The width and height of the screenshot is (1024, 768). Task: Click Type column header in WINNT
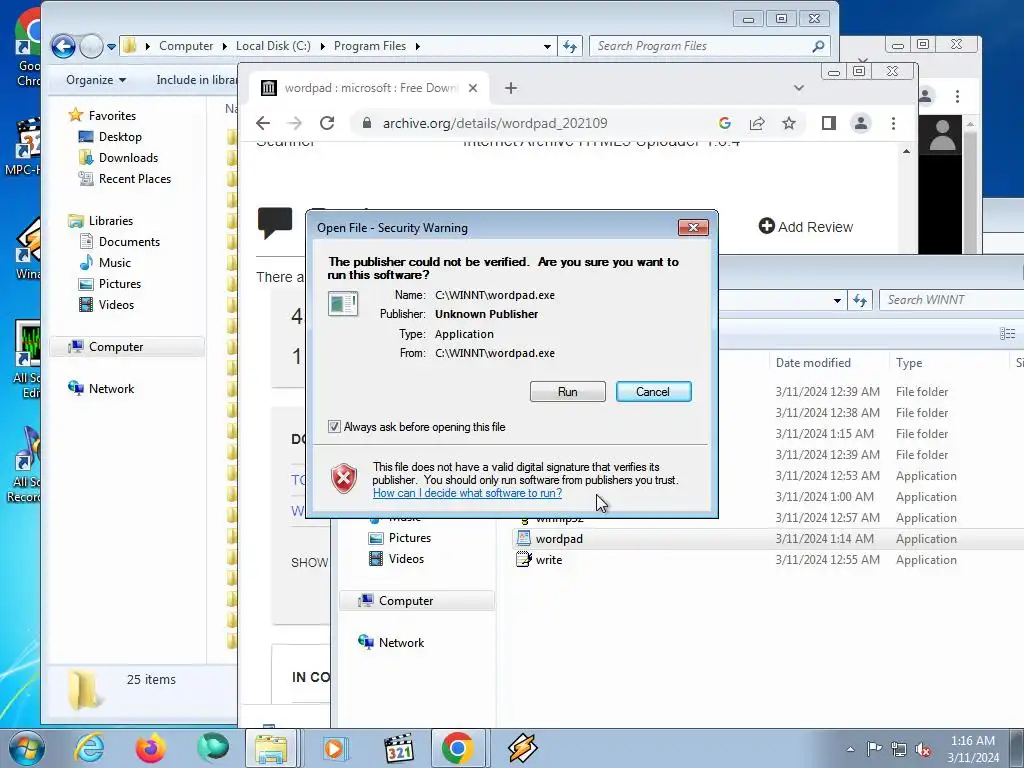908,362
